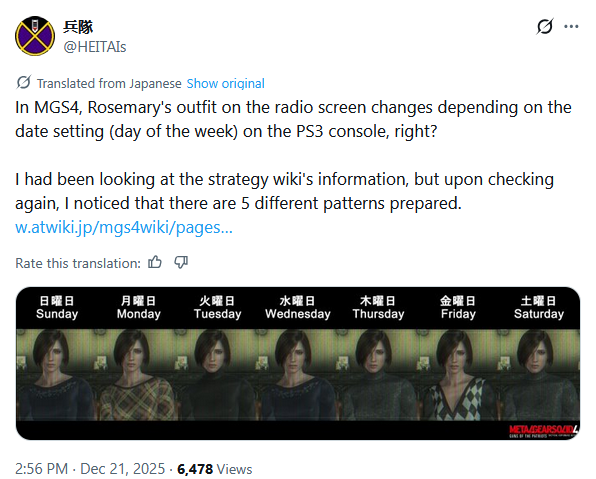Click the 6,478 Views count
This screenshot has width=596, height=479.
[215, 469]
